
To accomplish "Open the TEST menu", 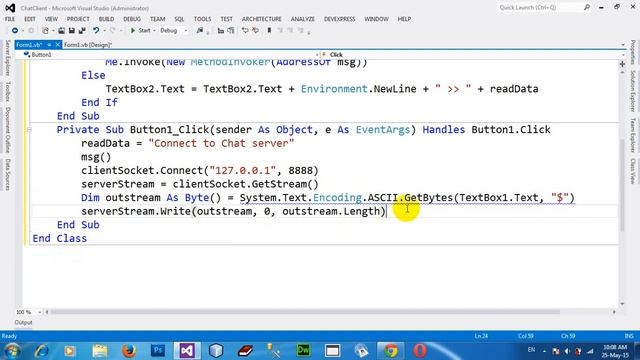I will (227, 19).
